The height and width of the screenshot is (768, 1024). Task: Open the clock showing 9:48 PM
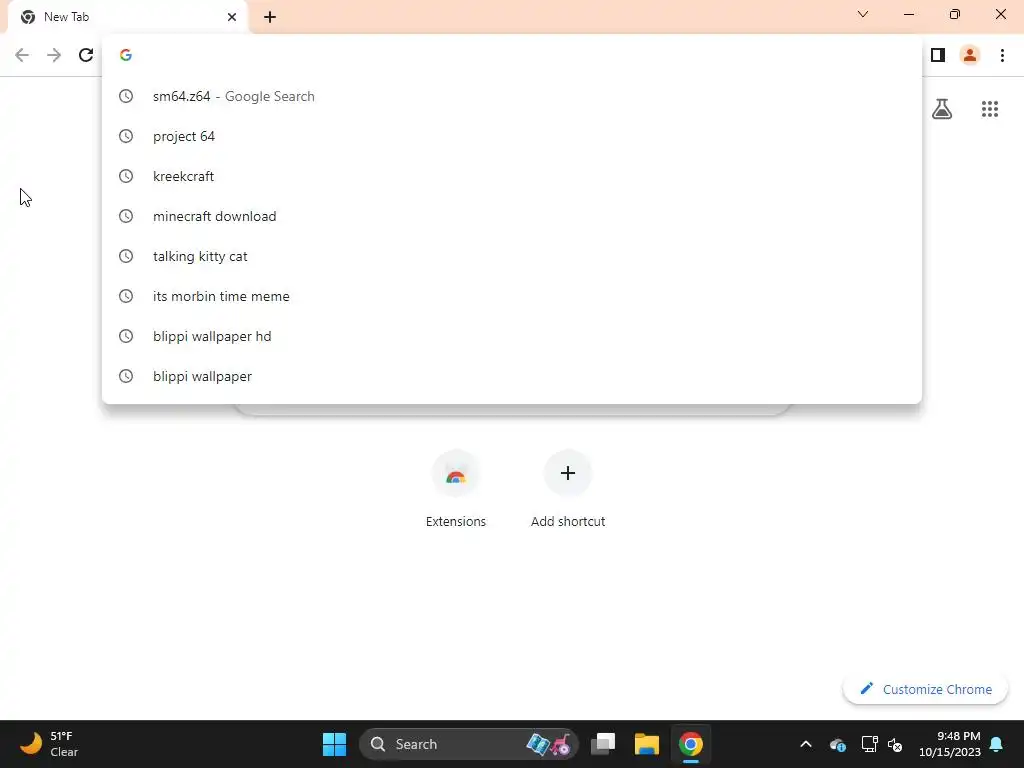tap(950, 744)
